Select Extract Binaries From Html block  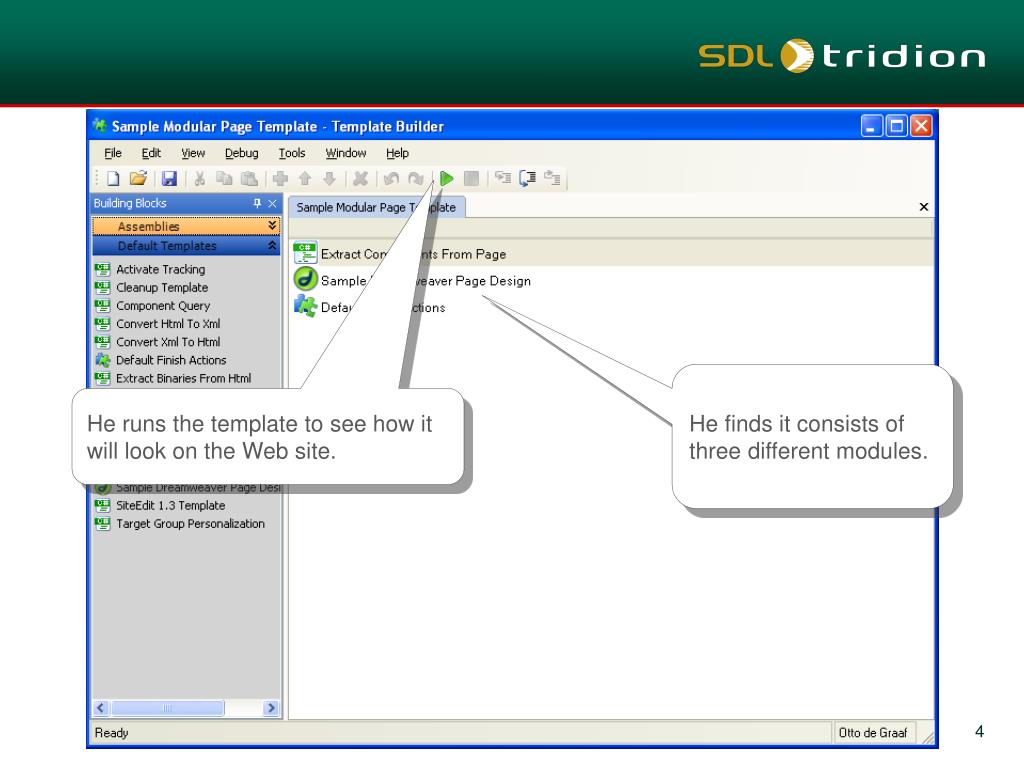pos(184,378)
